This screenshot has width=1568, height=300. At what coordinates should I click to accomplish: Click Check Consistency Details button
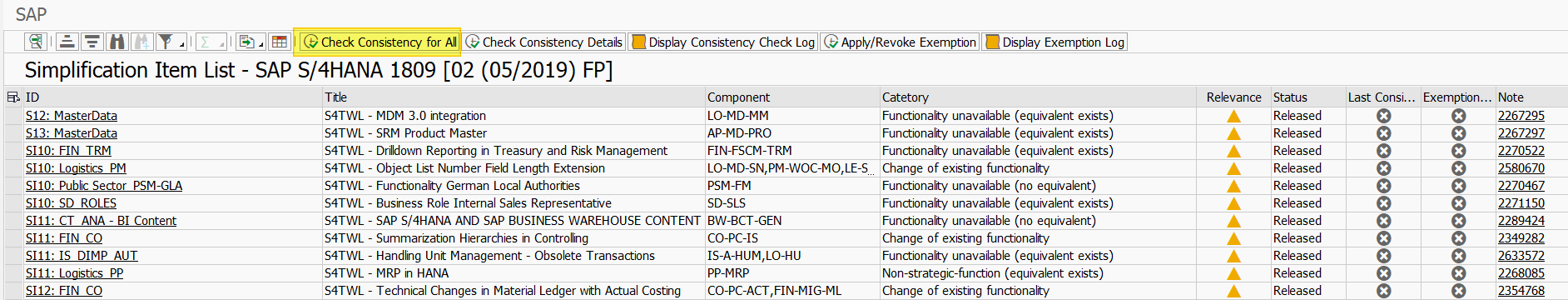pyautogui.click(x=543, y=42)
